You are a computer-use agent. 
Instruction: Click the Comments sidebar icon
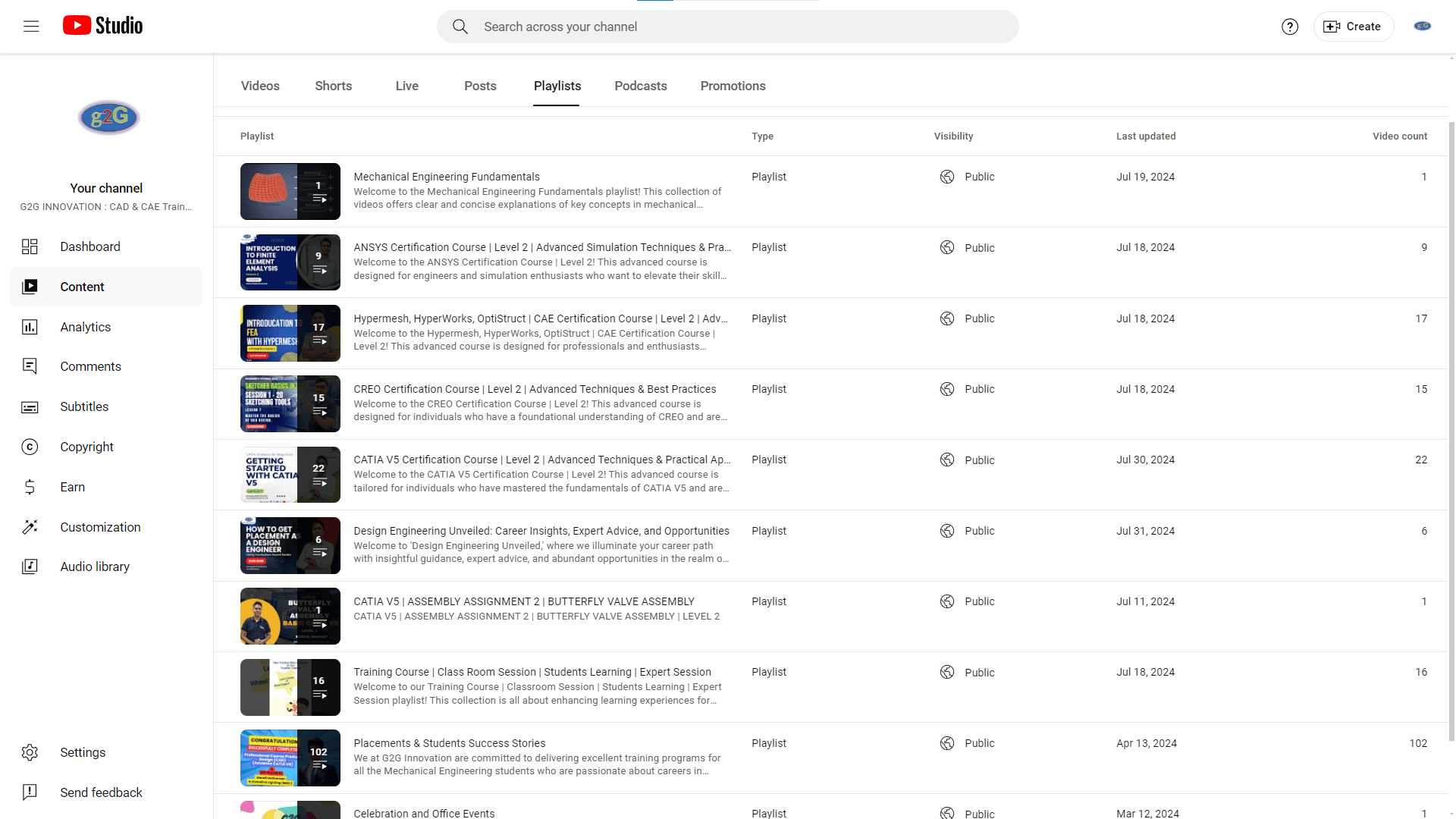pyautogui.click(x=30, y=366)
